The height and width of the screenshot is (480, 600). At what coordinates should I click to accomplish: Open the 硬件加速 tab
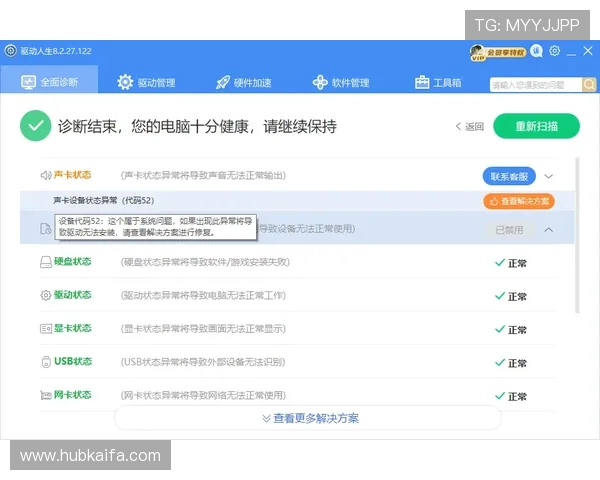pyautogui.click(x=243, y=82)
